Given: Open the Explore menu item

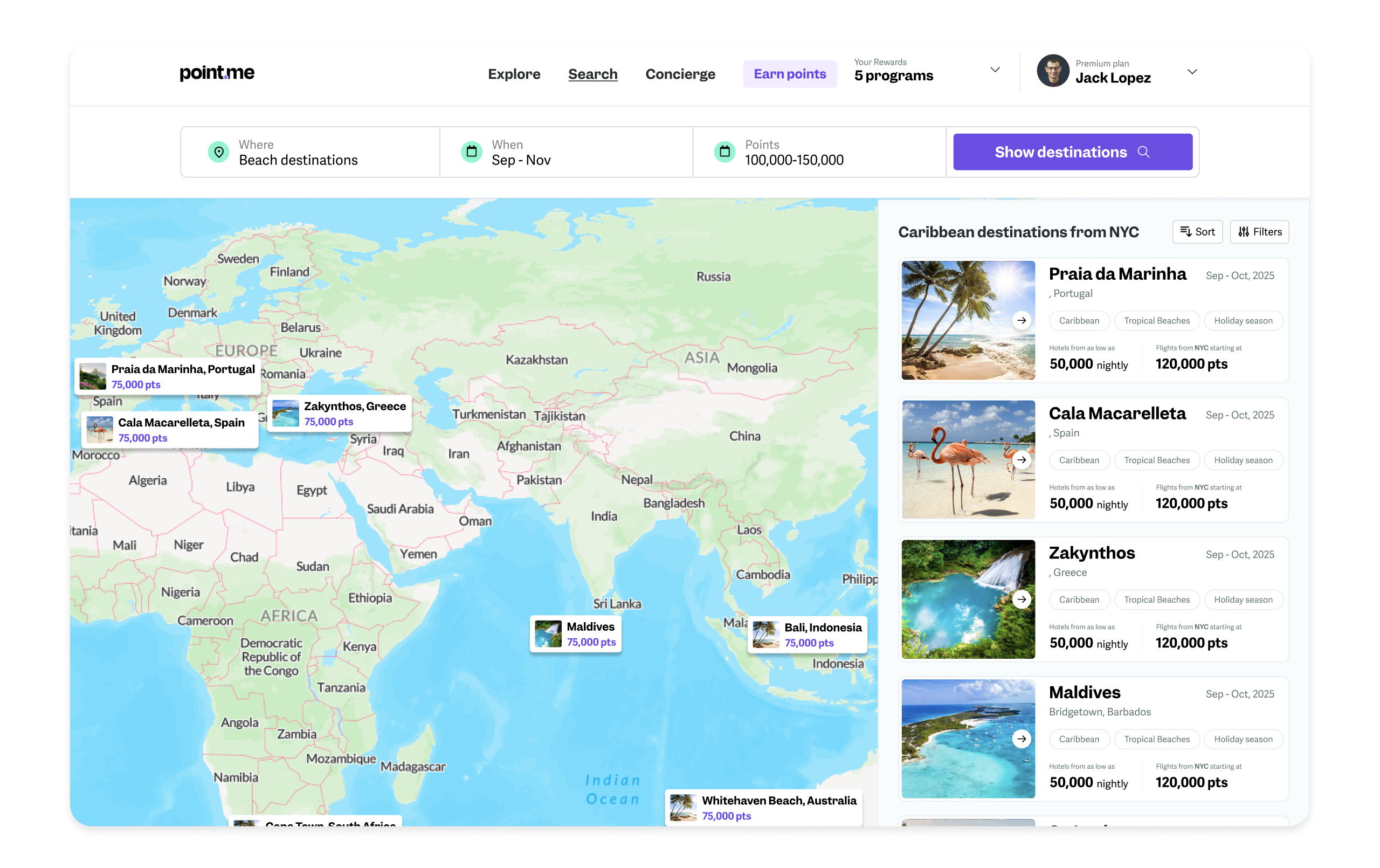Looking at the screenshot, I should pyautogui.click(x=514, y=74).
